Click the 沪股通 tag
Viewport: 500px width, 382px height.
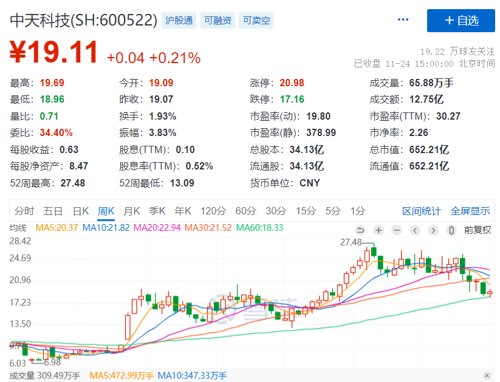pyautogui.click(x=179, y=21)
